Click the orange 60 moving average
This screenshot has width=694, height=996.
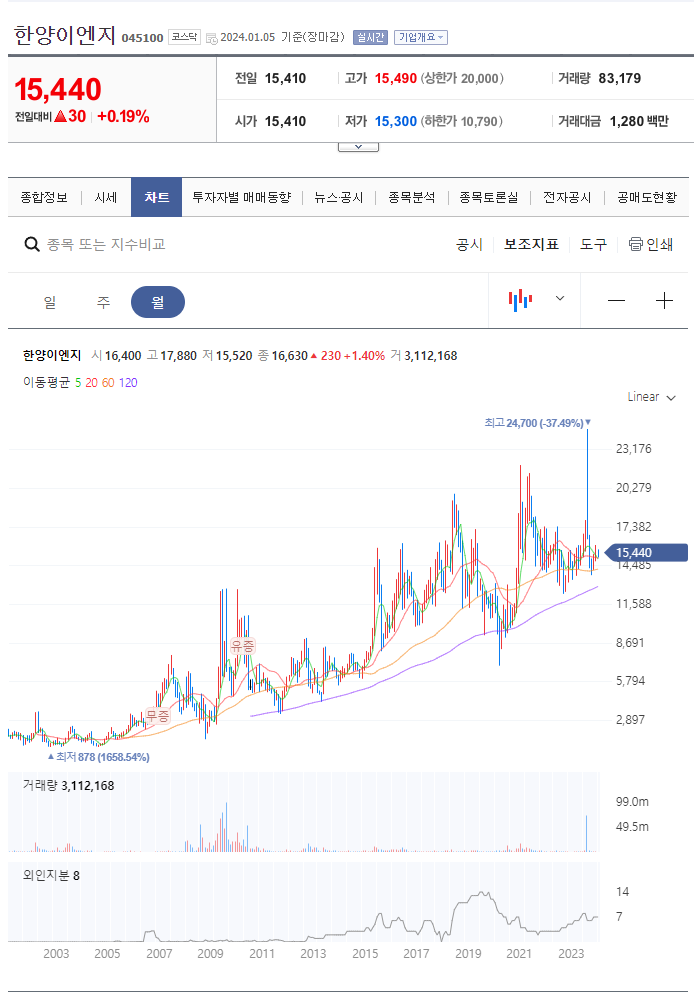(108, 382)
